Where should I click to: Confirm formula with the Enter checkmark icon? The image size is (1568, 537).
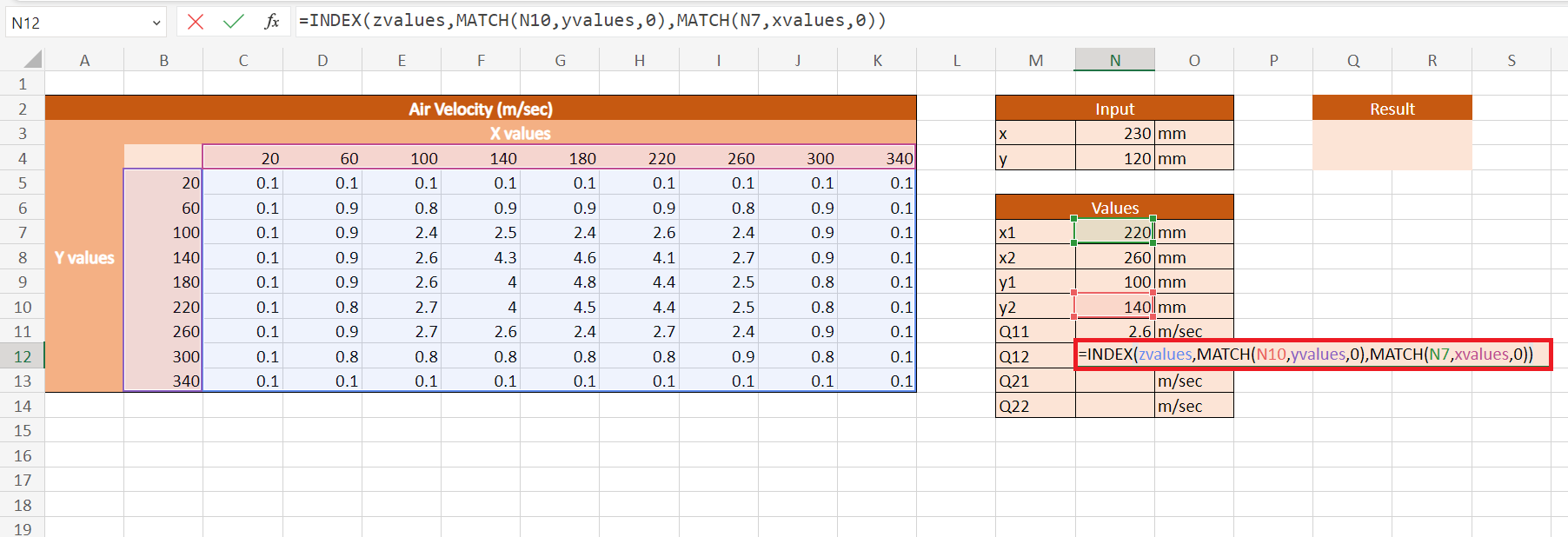tap(233, 22)
